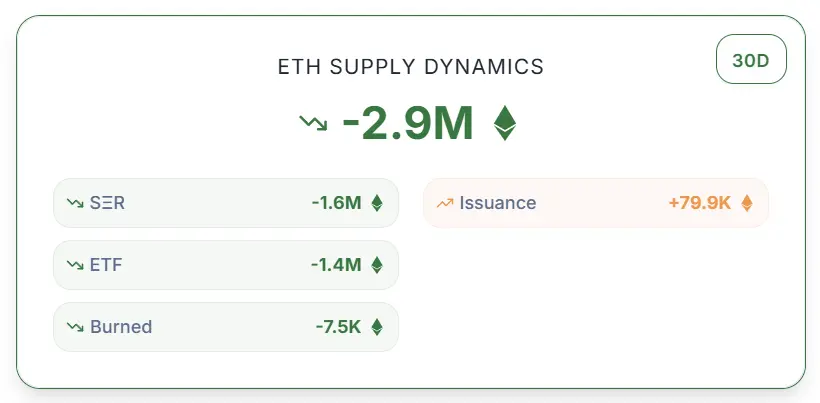Click the Ethereum icon in Burned row

pos(377,327)
